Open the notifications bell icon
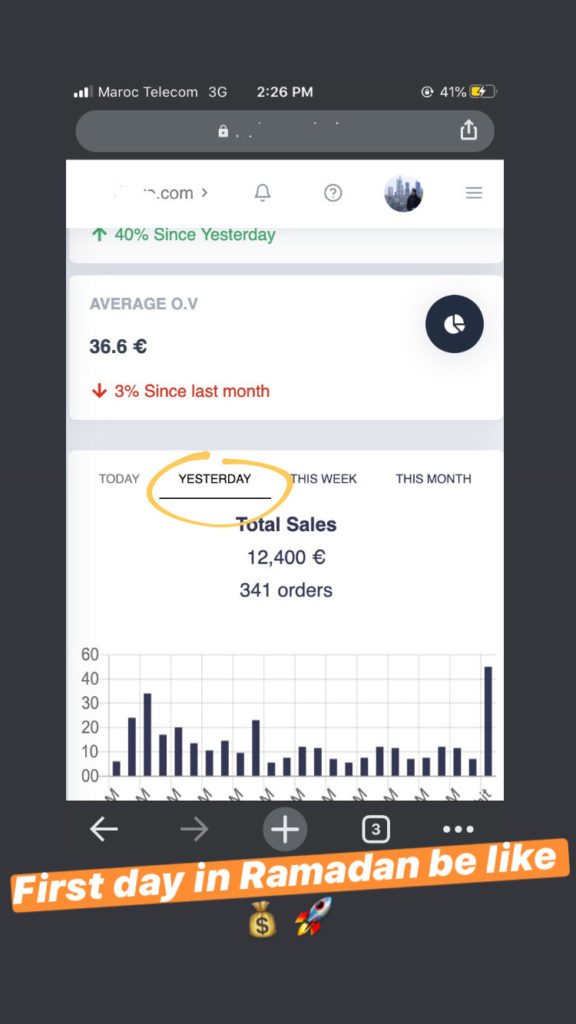Image resolution: width=576 pixels, height=1024 pixels. point(263,193)
